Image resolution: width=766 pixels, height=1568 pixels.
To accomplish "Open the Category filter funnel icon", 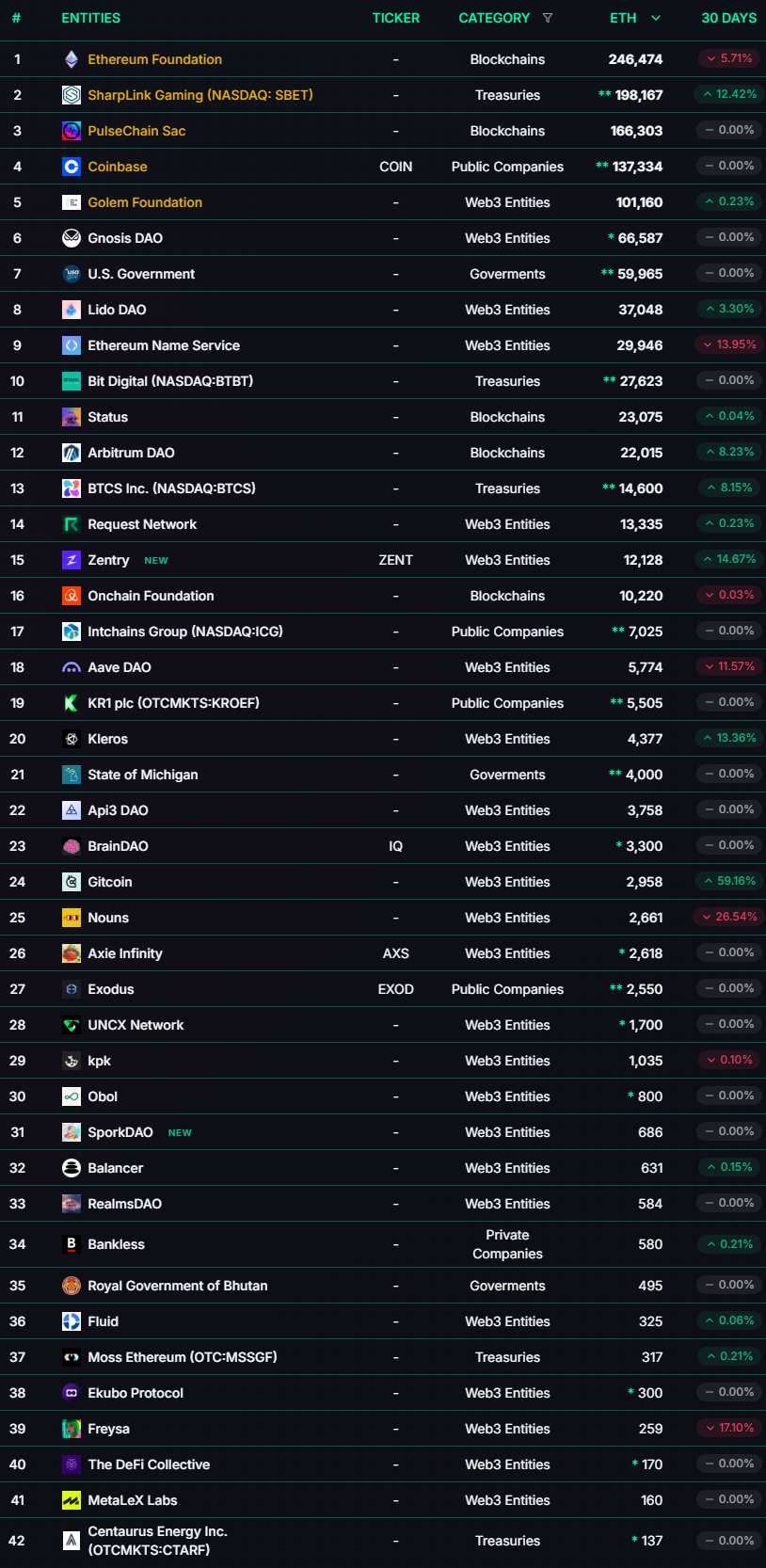I will pyautogui.click(x=548, y=18).
